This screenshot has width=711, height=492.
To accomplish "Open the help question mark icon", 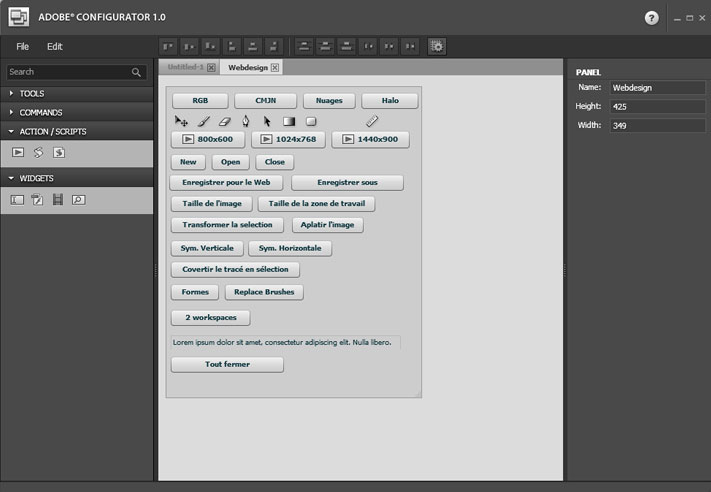I will pos(652,18).
